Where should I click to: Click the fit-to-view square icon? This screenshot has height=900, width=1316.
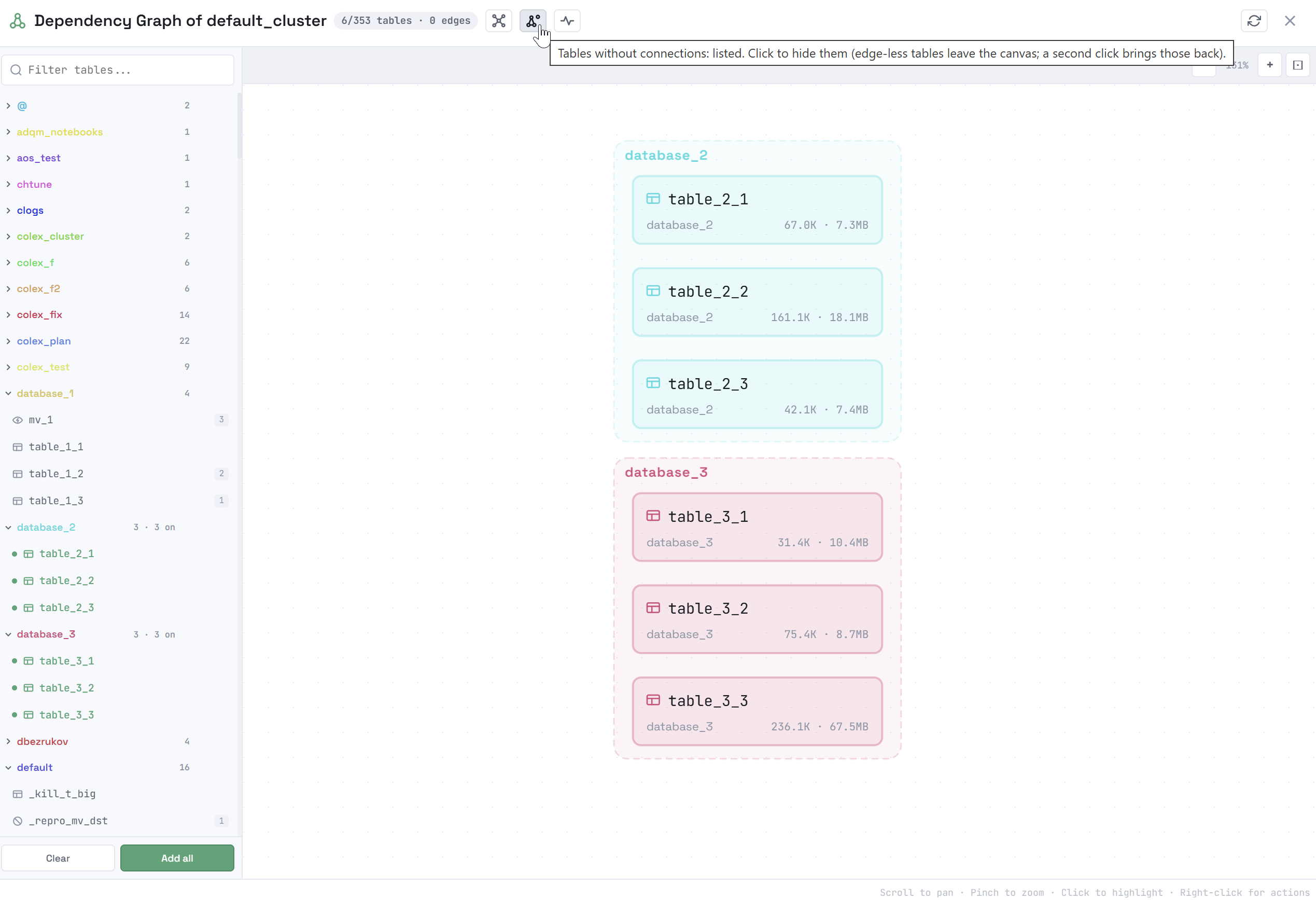point(1297,65)
